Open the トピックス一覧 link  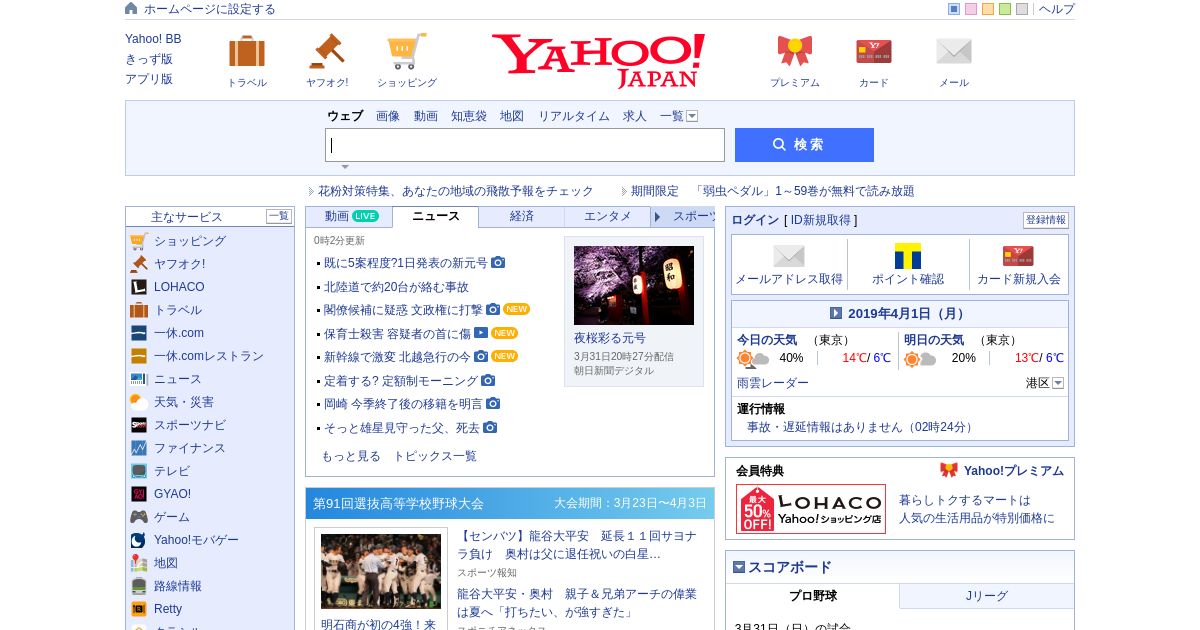click(x=435, y=456)
